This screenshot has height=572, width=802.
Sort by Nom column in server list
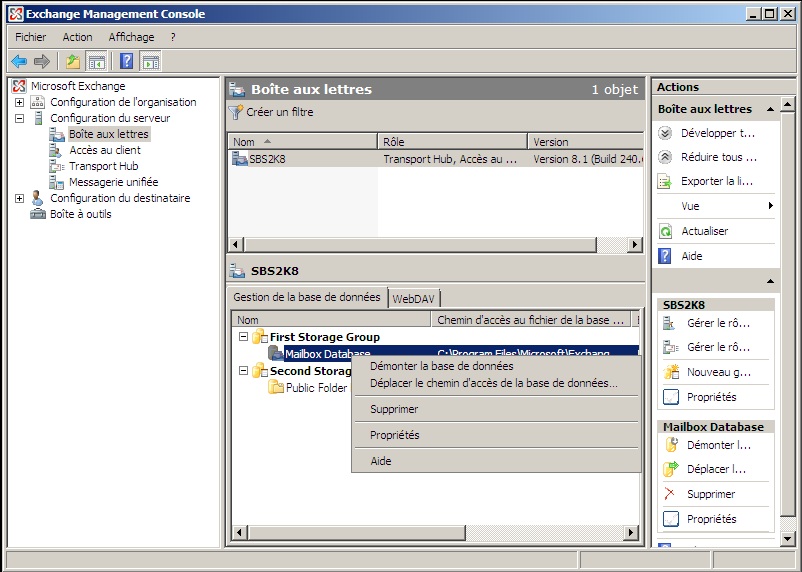[x=302, y=142]
